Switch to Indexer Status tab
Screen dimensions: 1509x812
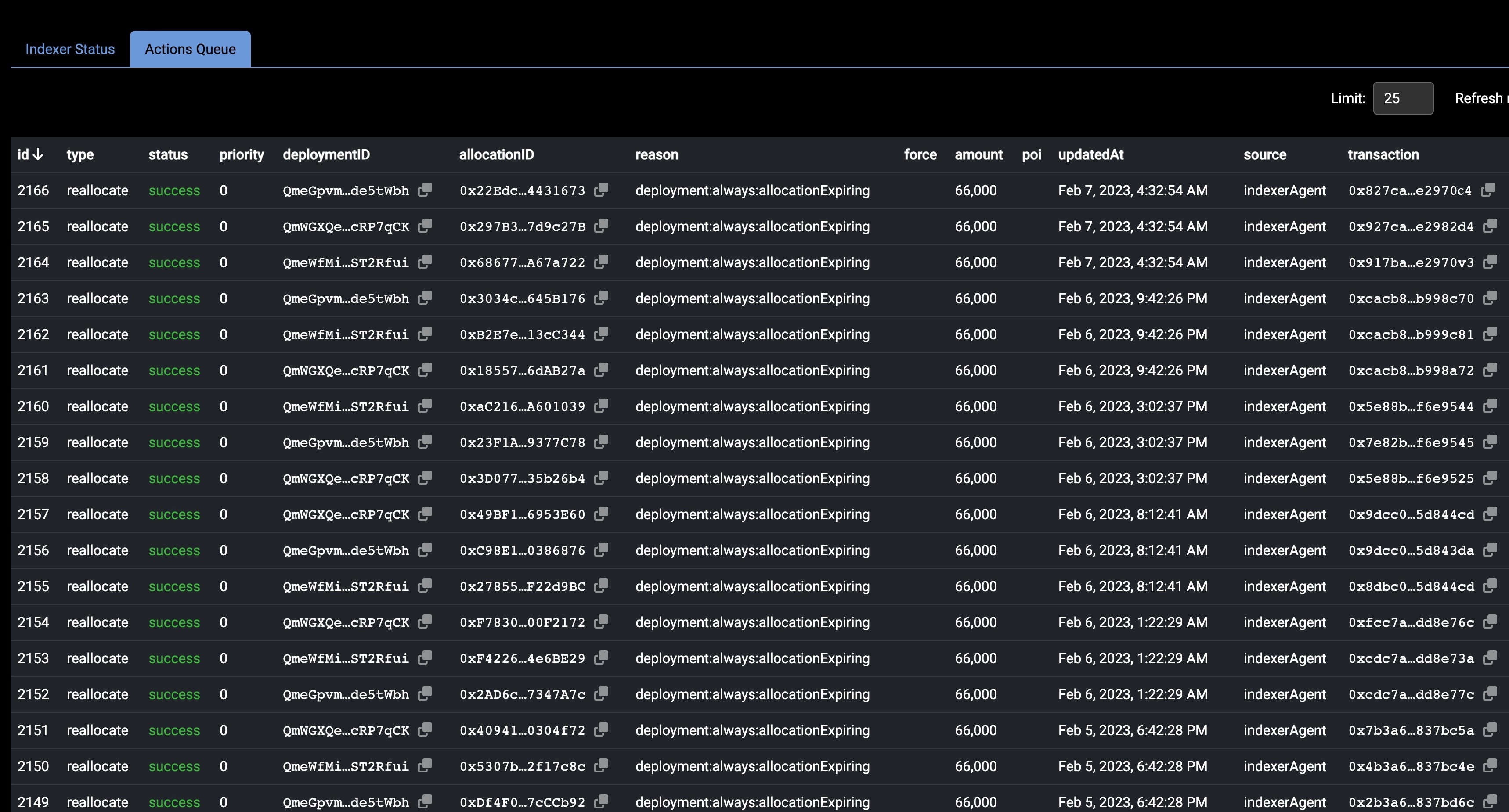click(70, 49)
